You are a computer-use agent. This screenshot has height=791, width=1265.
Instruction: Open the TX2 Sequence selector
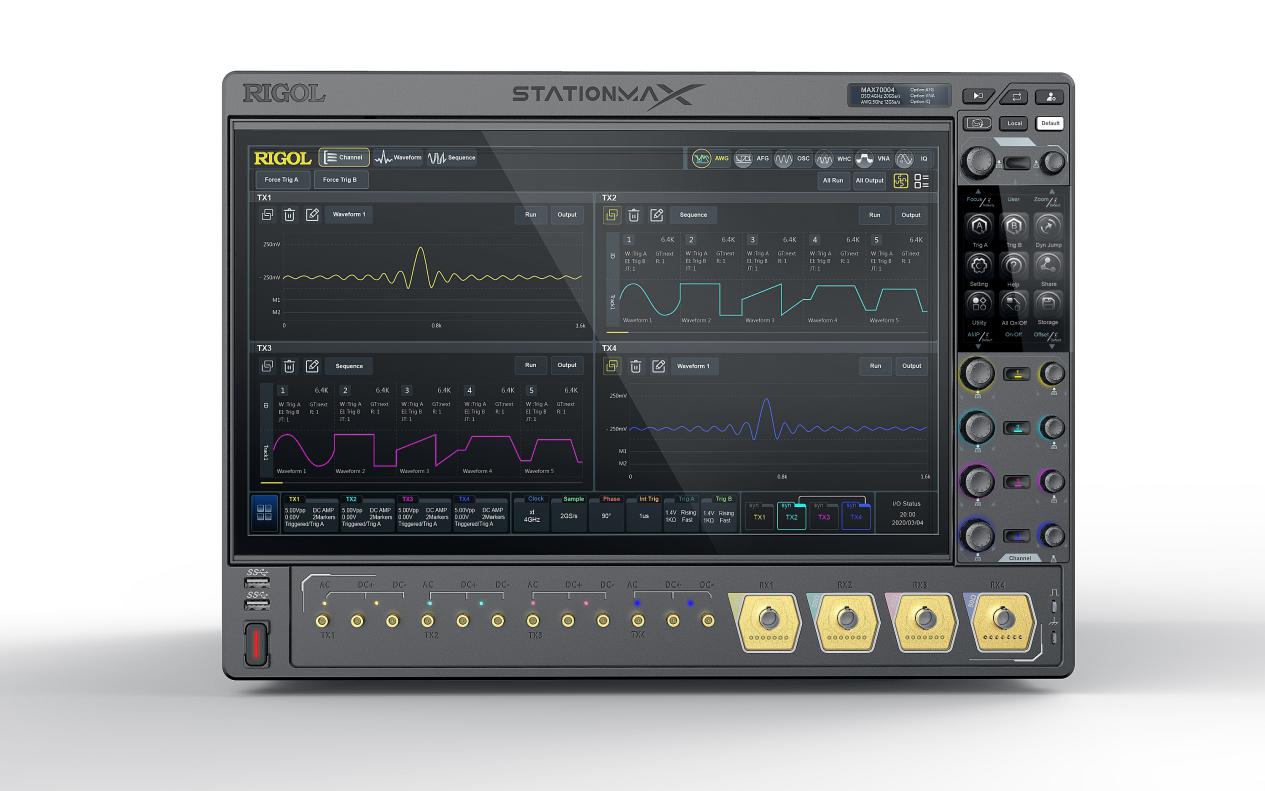[x=693, y=215]
